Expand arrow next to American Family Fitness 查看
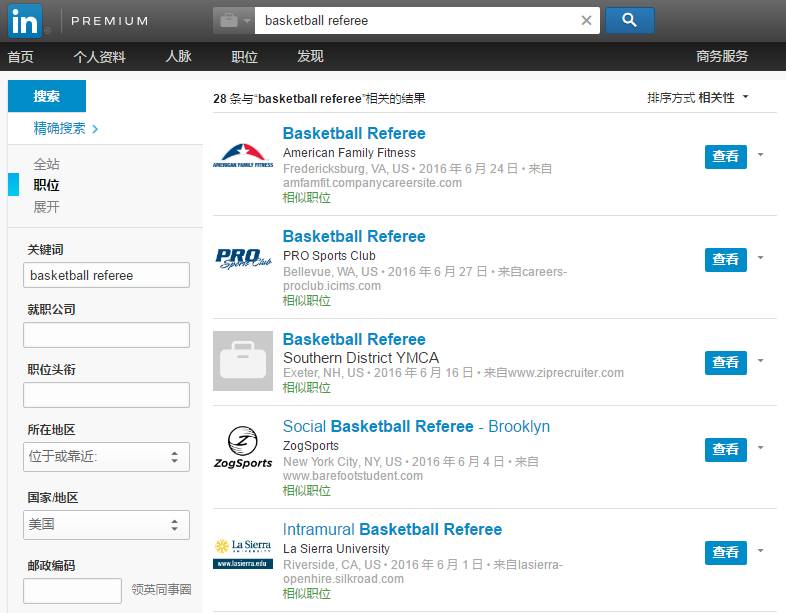The image size is (786, 613). [760, 155]
